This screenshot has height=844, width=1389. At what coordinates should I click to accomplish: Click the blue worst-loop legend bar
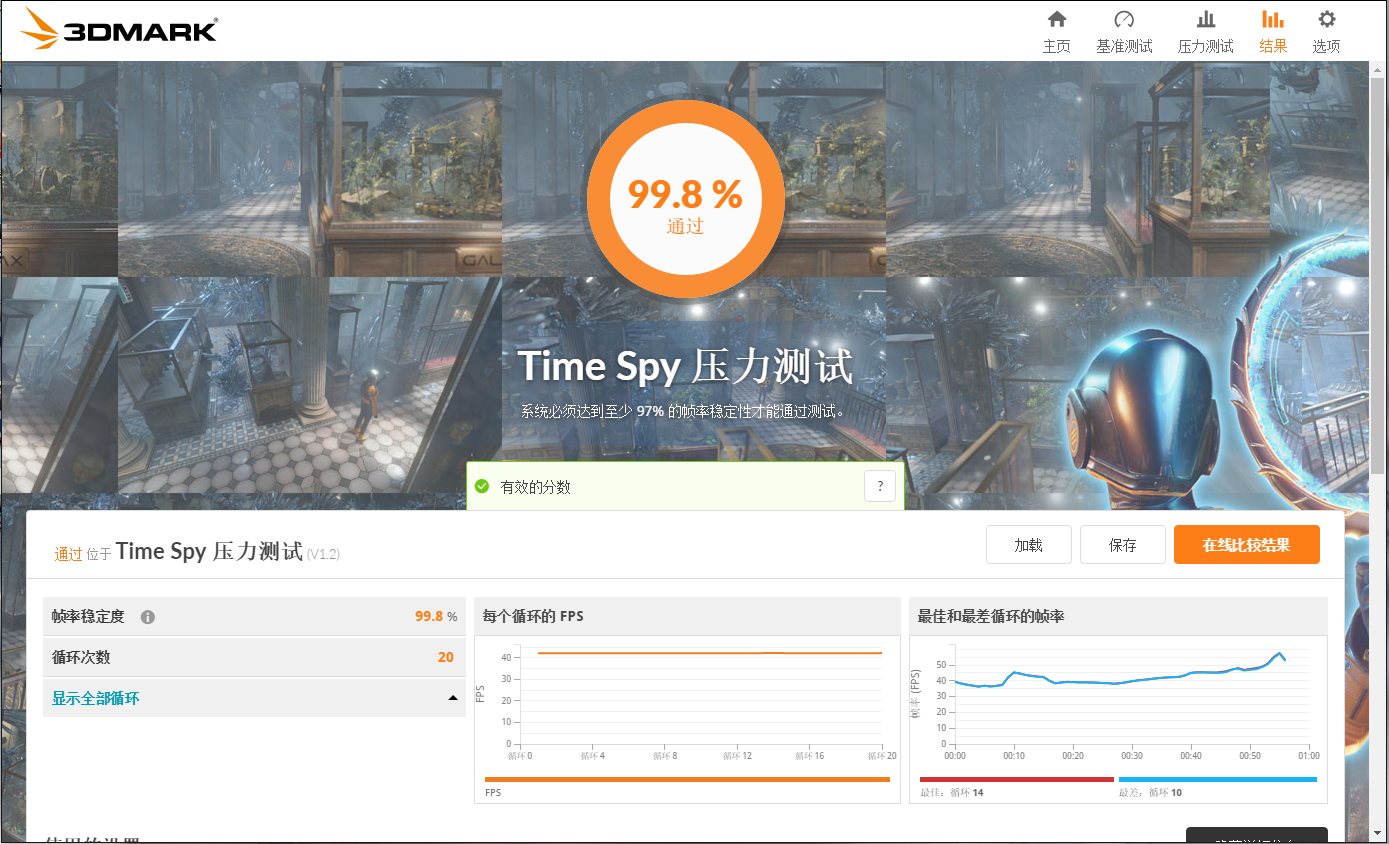coord(1218,779)
